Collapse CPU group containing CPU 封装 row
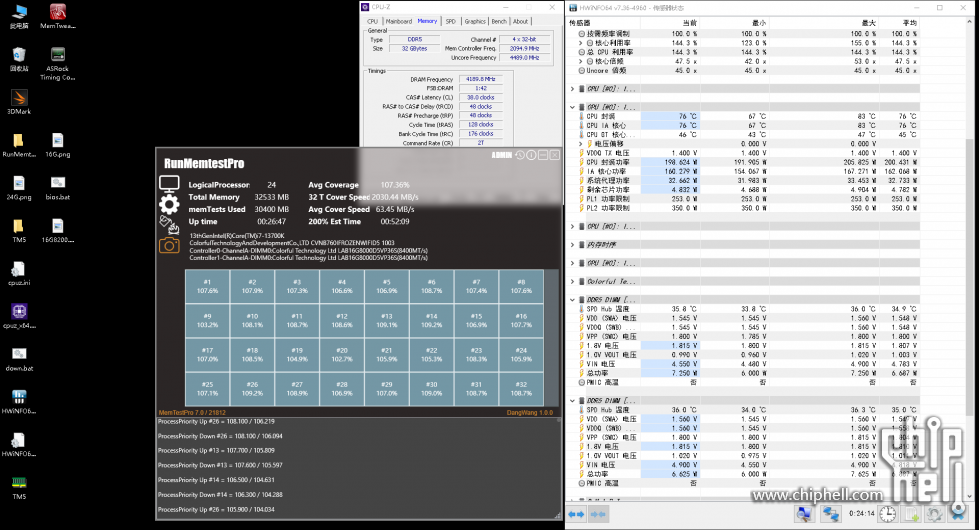This screenshot has height=530, width=979. [x=573, y=107]
